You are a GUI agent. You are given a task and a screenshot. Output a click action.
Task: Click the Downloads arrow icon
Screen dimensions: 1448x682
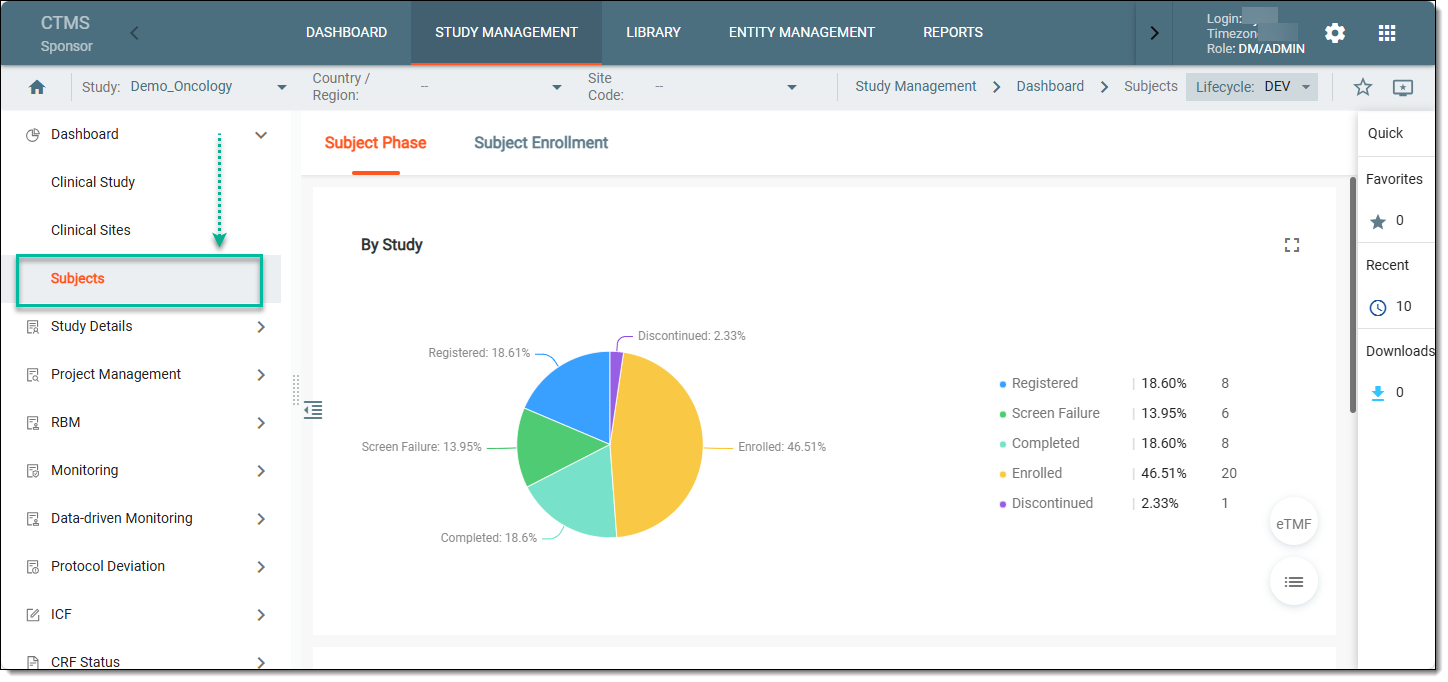1378,393
